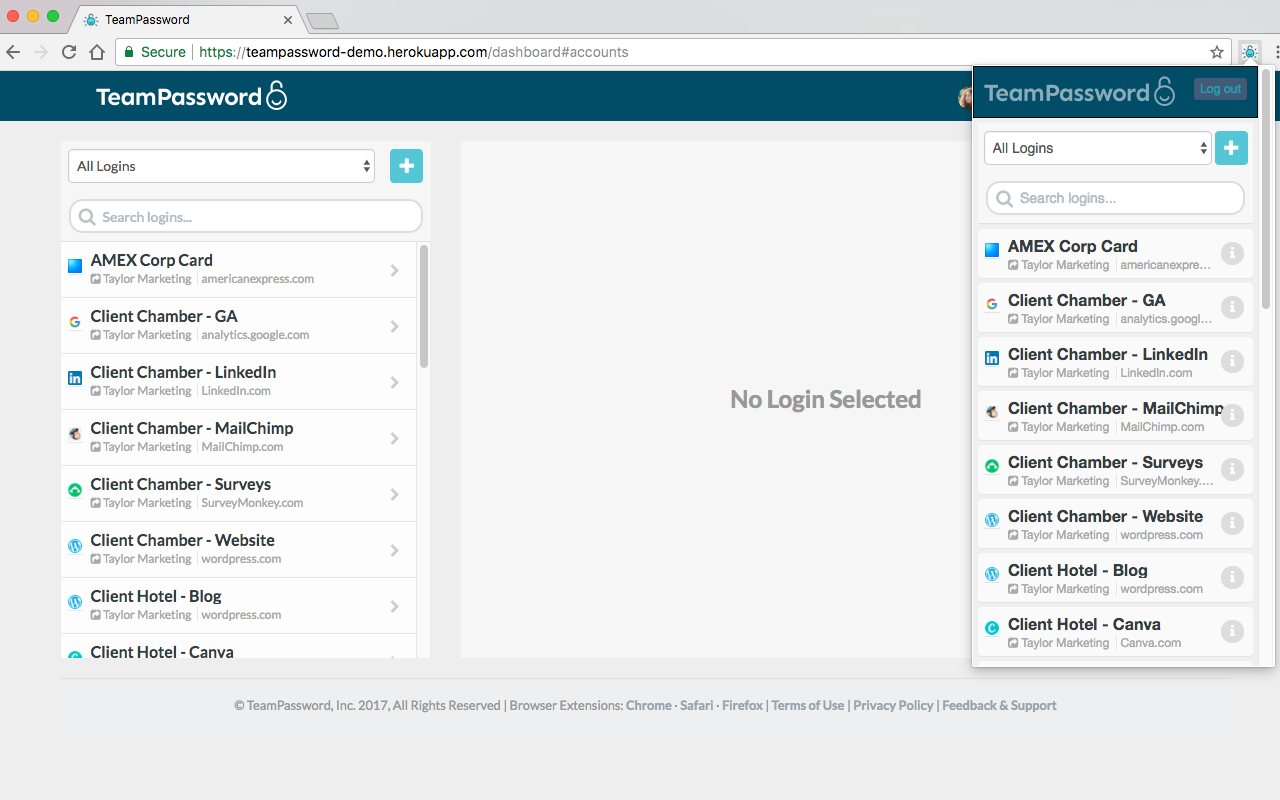The image size is (1280, 800).
Task: Open the Firefox extension link in footer
Action: pos(742,705)
